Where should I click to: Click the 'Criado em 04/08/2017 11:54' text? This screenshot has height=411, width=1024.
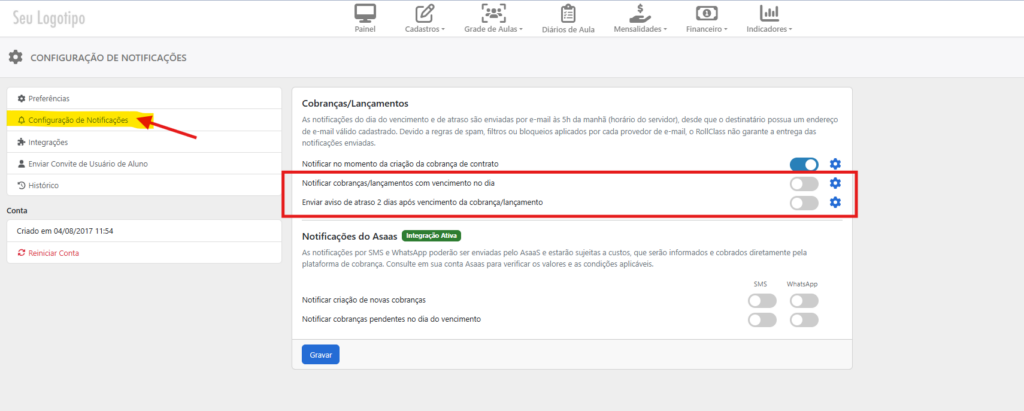point(67,231)
